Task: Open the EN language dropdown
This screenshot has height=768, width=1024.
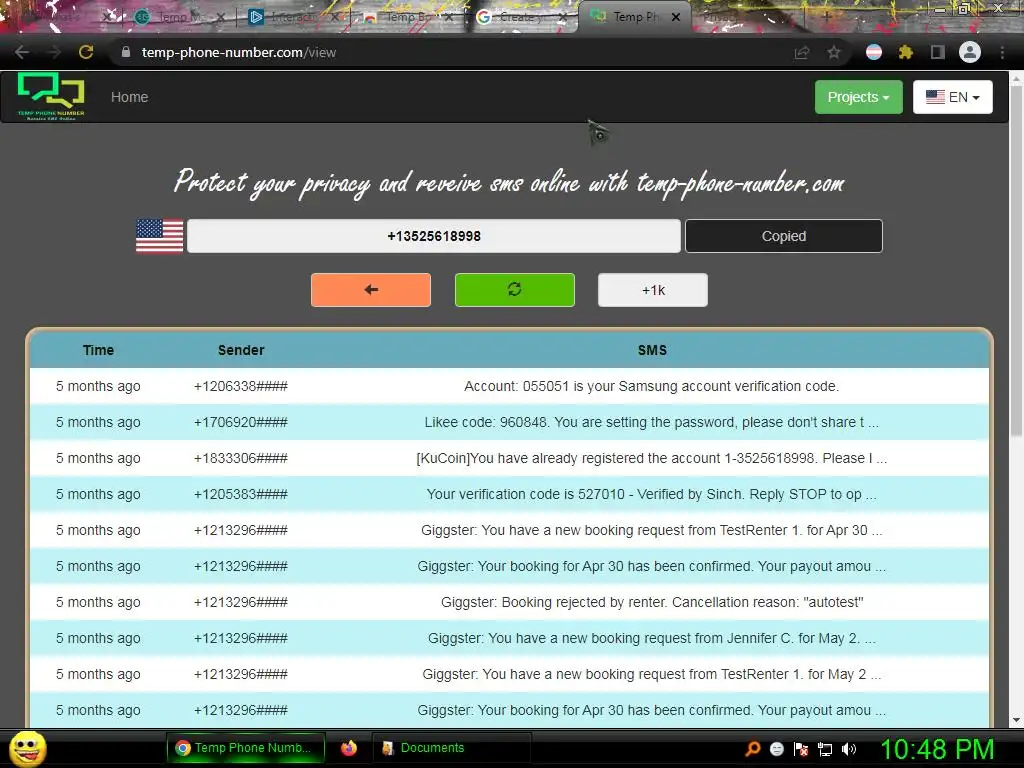Action: click(x=953, y=97)
